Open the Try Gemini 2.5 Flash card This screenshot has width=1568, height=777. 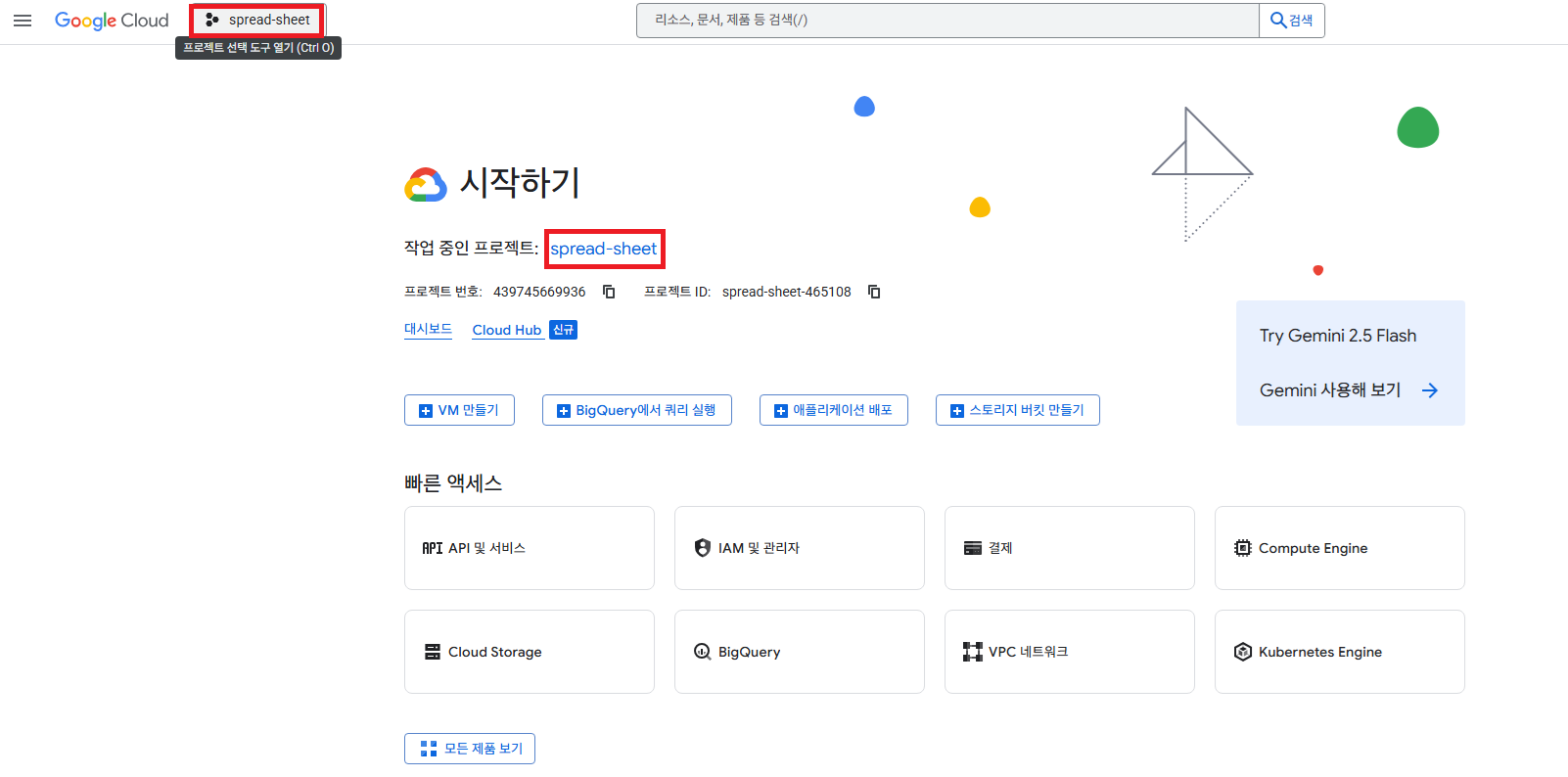click(x=1351, y=363)
